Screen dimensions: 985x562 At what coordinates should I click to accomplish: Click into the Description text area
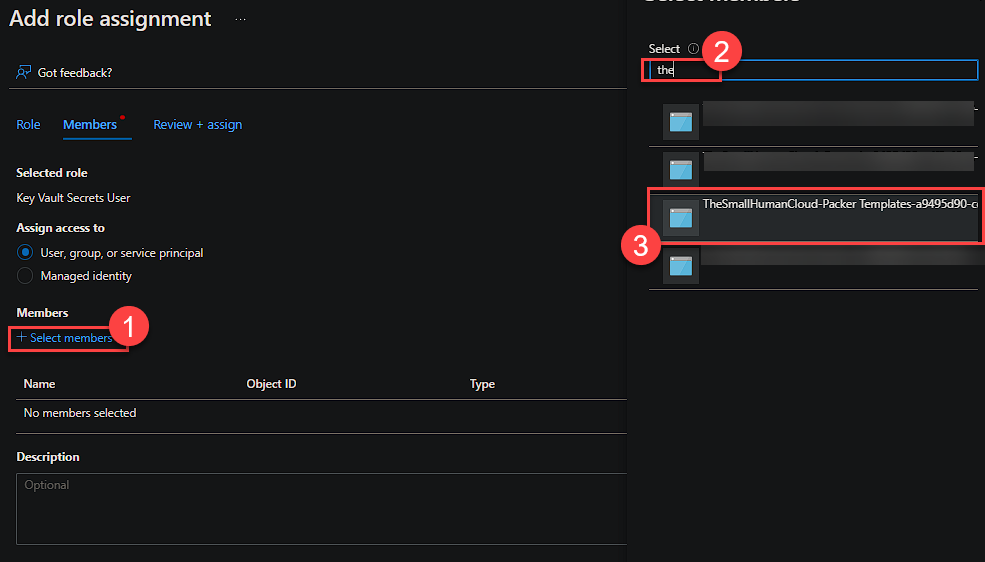pyautogui.click(x=320, y=508)
